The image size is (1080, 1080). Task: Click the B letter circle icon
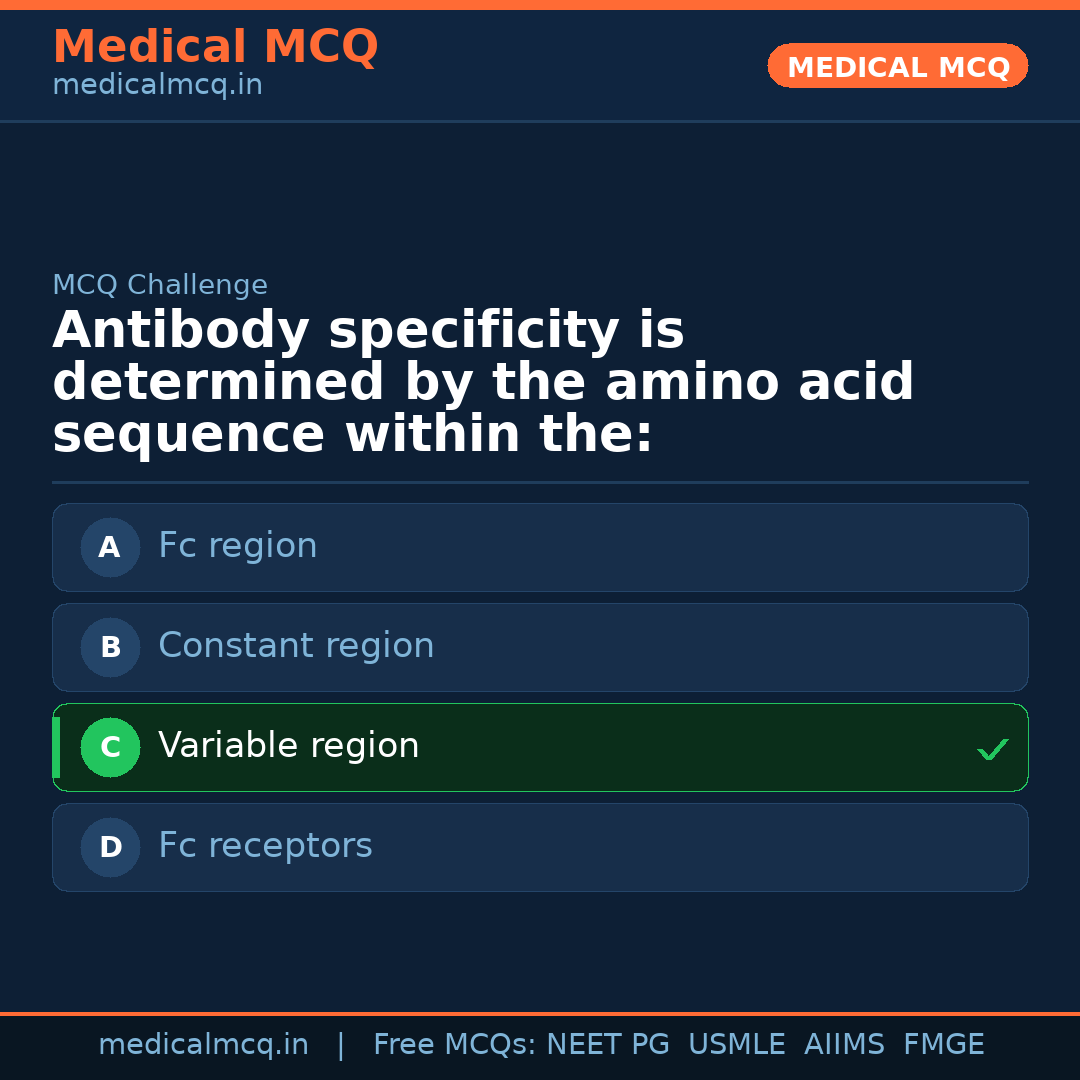[x=110, y=647]
